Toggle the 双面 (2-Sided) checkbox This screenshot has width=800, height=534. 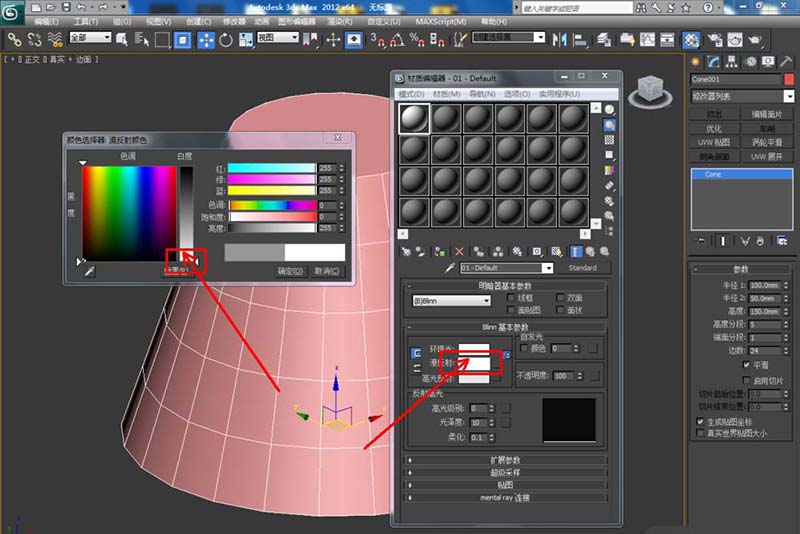click(x=559, y=297)
